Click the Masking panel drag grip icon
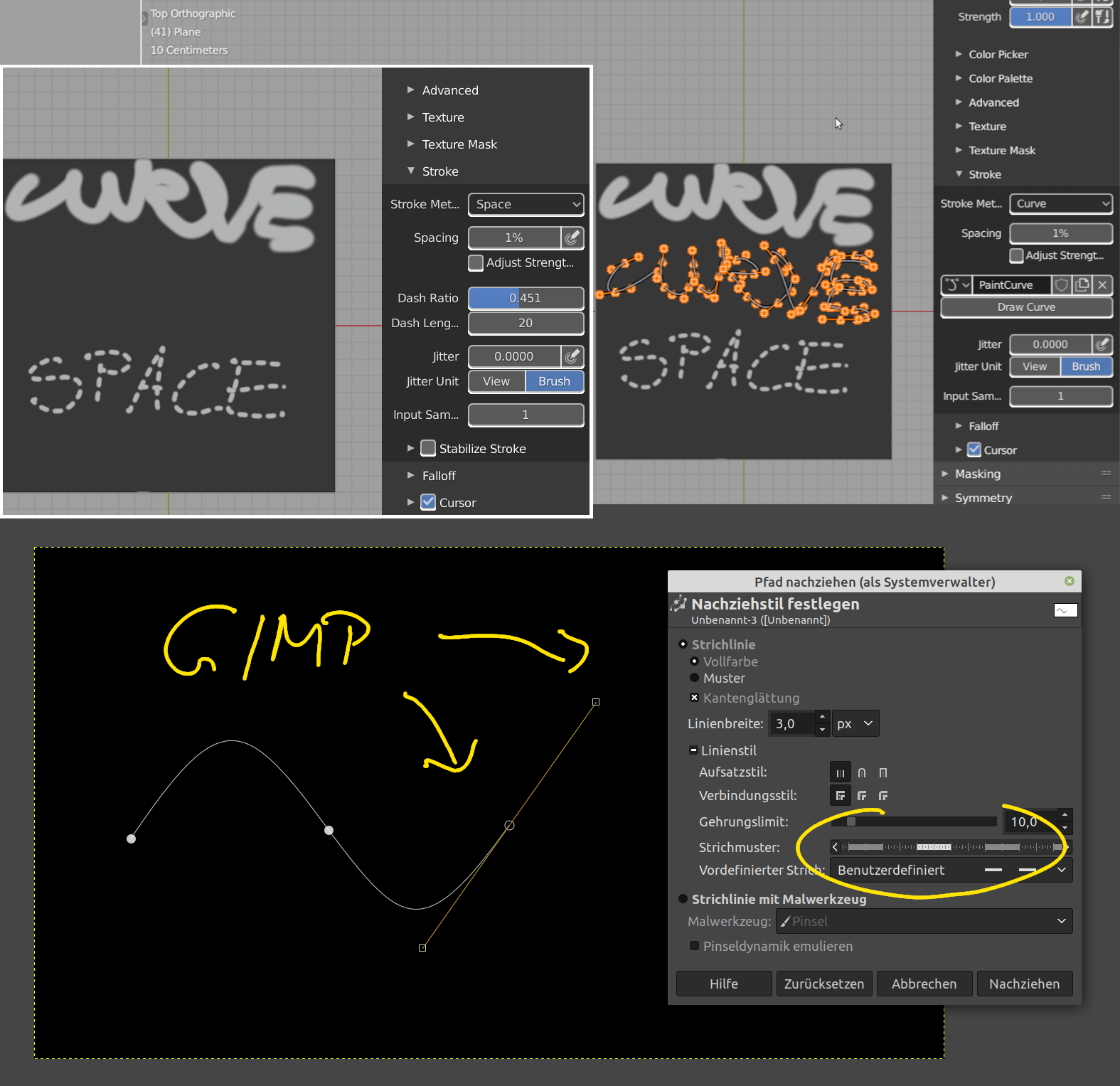Viewport: 1120px width, 1086px height. pos(1106,474)
